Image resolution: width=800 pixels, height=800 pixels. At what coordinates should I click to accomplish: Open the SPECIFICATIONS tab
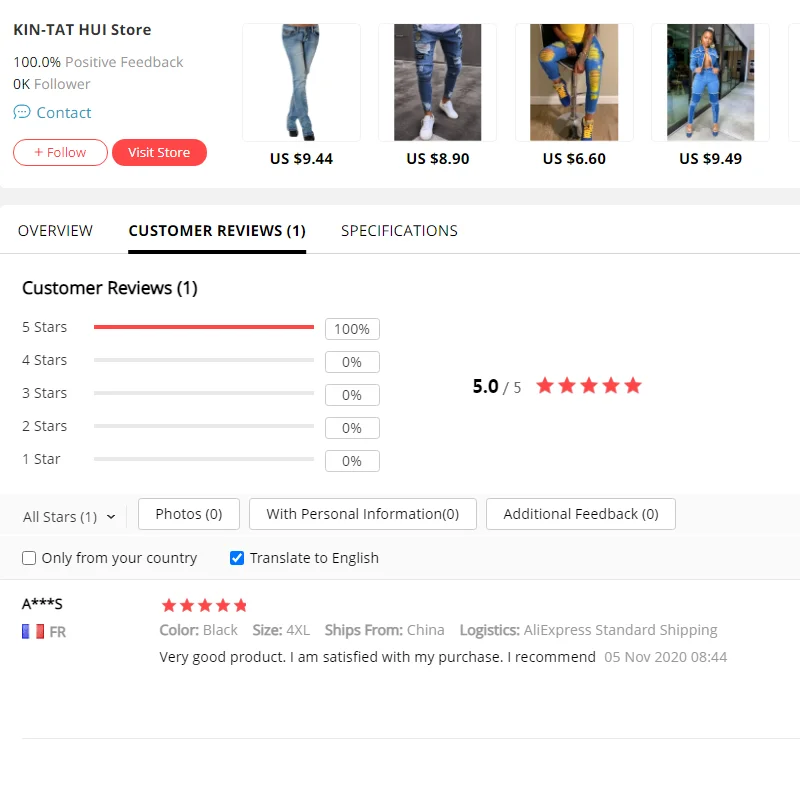click(x=399, y=231)
